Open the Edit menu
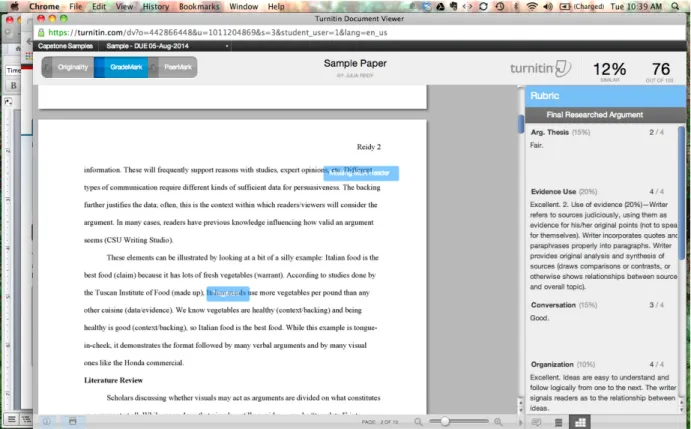This screenshot has width=691, height=429. tap(99, 6)
